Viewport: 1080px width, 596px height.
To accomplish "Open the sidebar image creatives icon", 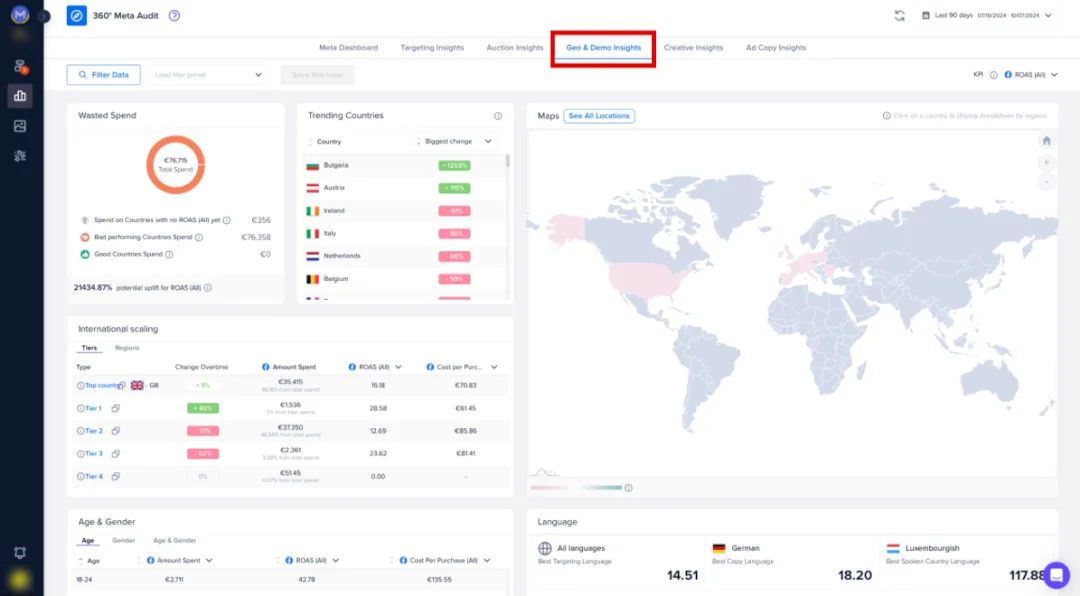I will (20, 126).
